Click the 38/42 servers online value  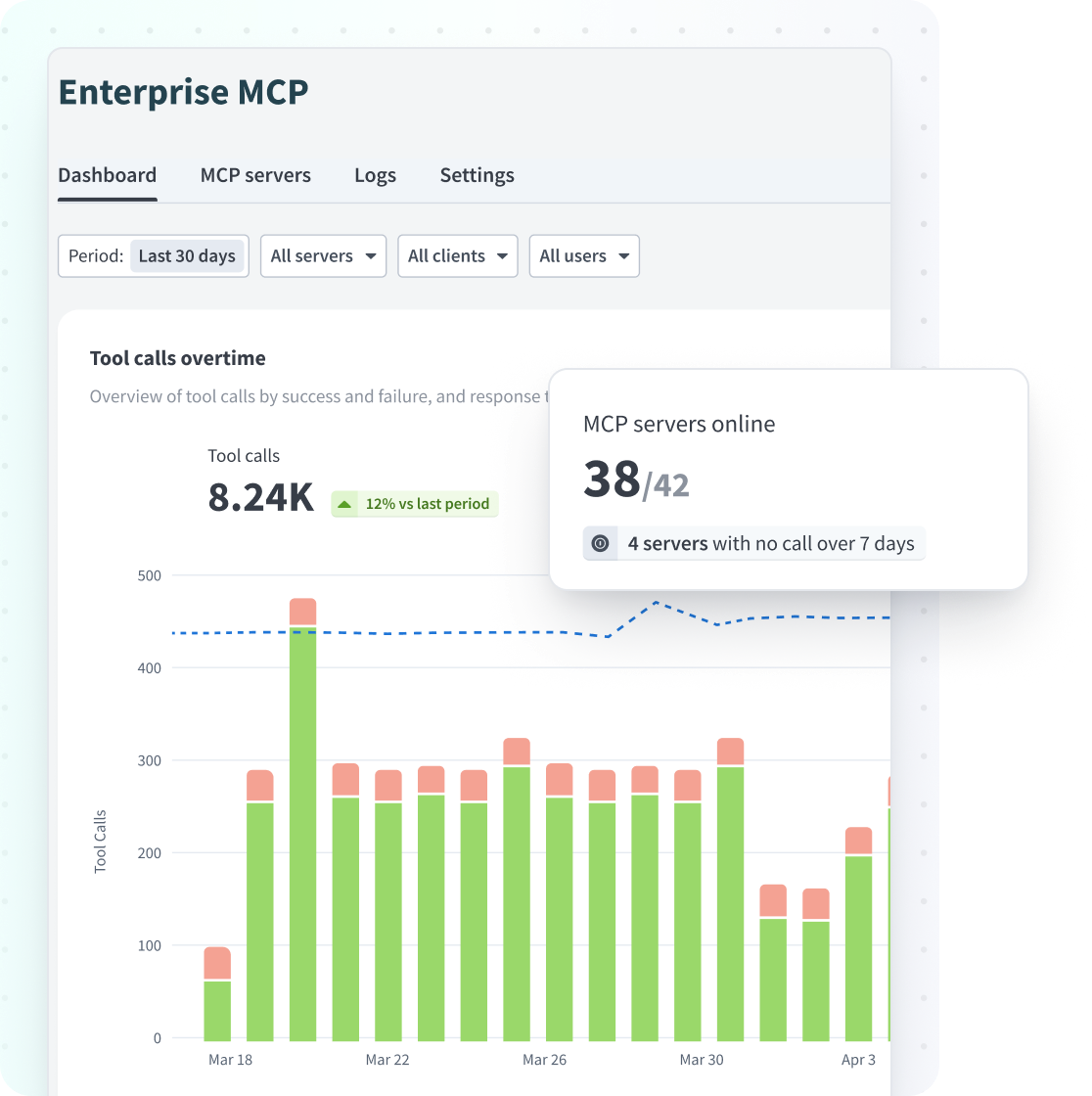click(636, 480)
